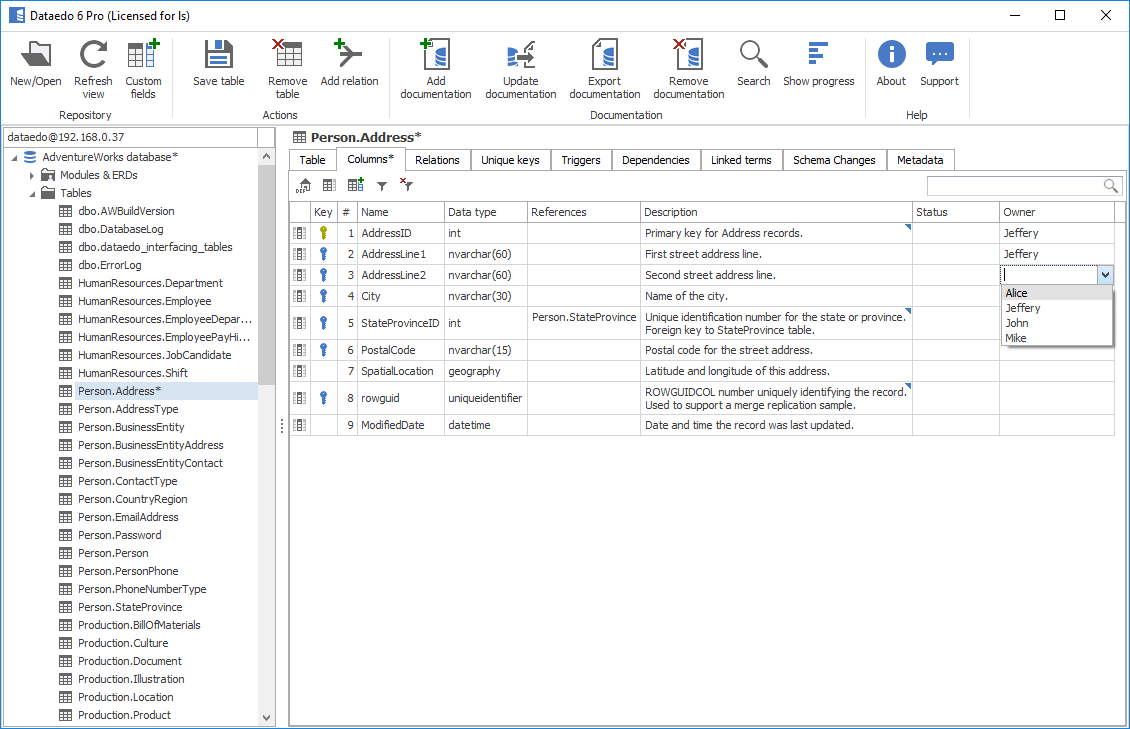
Task: Open the Export documentation tool
Action: point(604,57)
